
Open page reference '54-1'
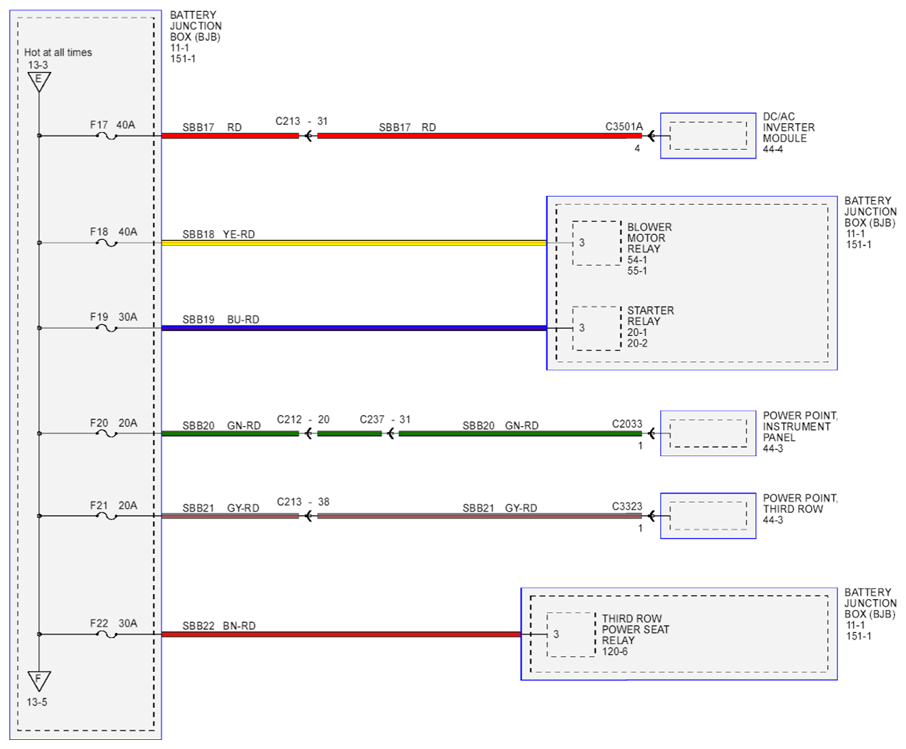coord(637,260)
